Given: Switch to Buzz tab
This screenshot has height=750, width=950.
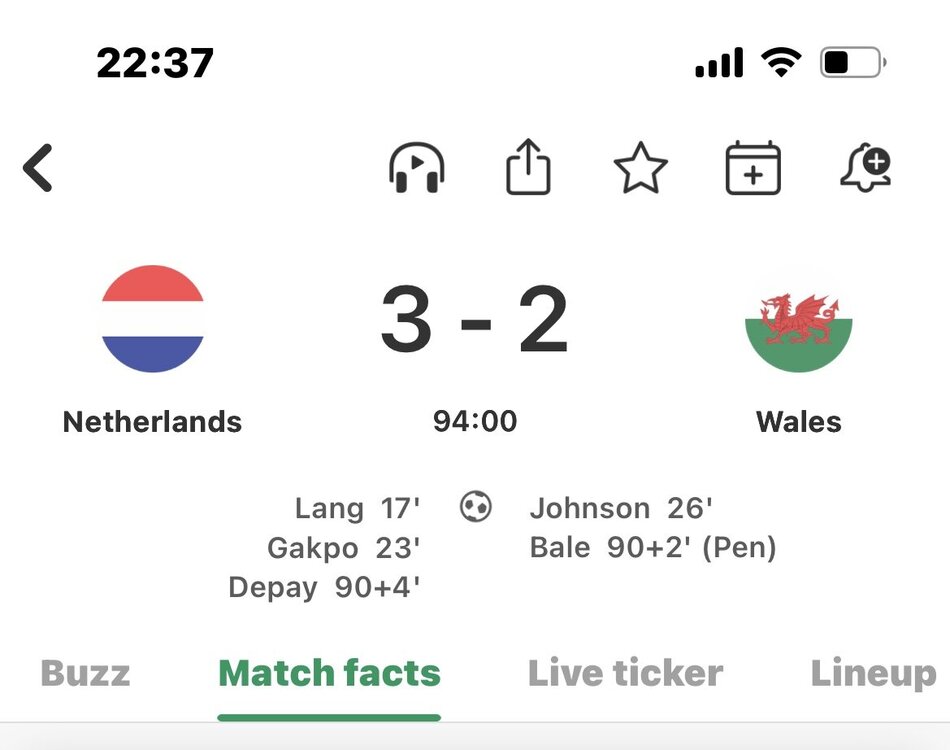Looking at the screenshot, I should coord(85,673).
